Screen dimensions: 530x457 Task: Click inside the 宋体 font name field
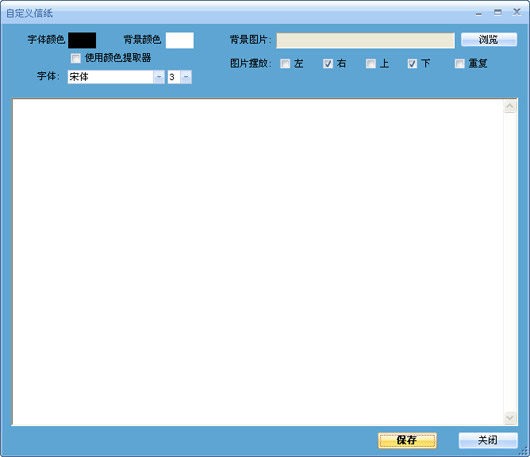point(111,77)
